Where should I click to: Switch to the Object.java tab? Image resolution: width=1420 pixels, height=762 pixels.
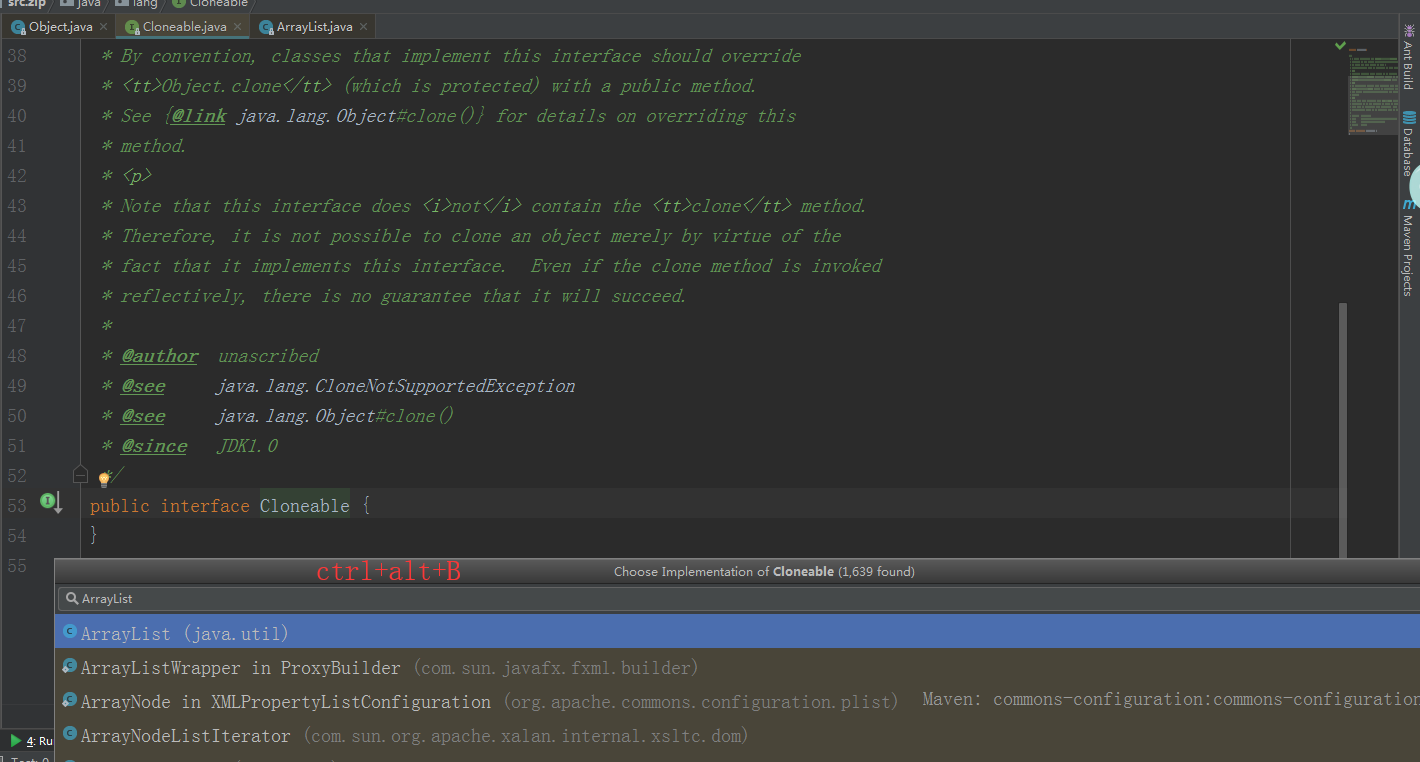[x=60, y=26]
